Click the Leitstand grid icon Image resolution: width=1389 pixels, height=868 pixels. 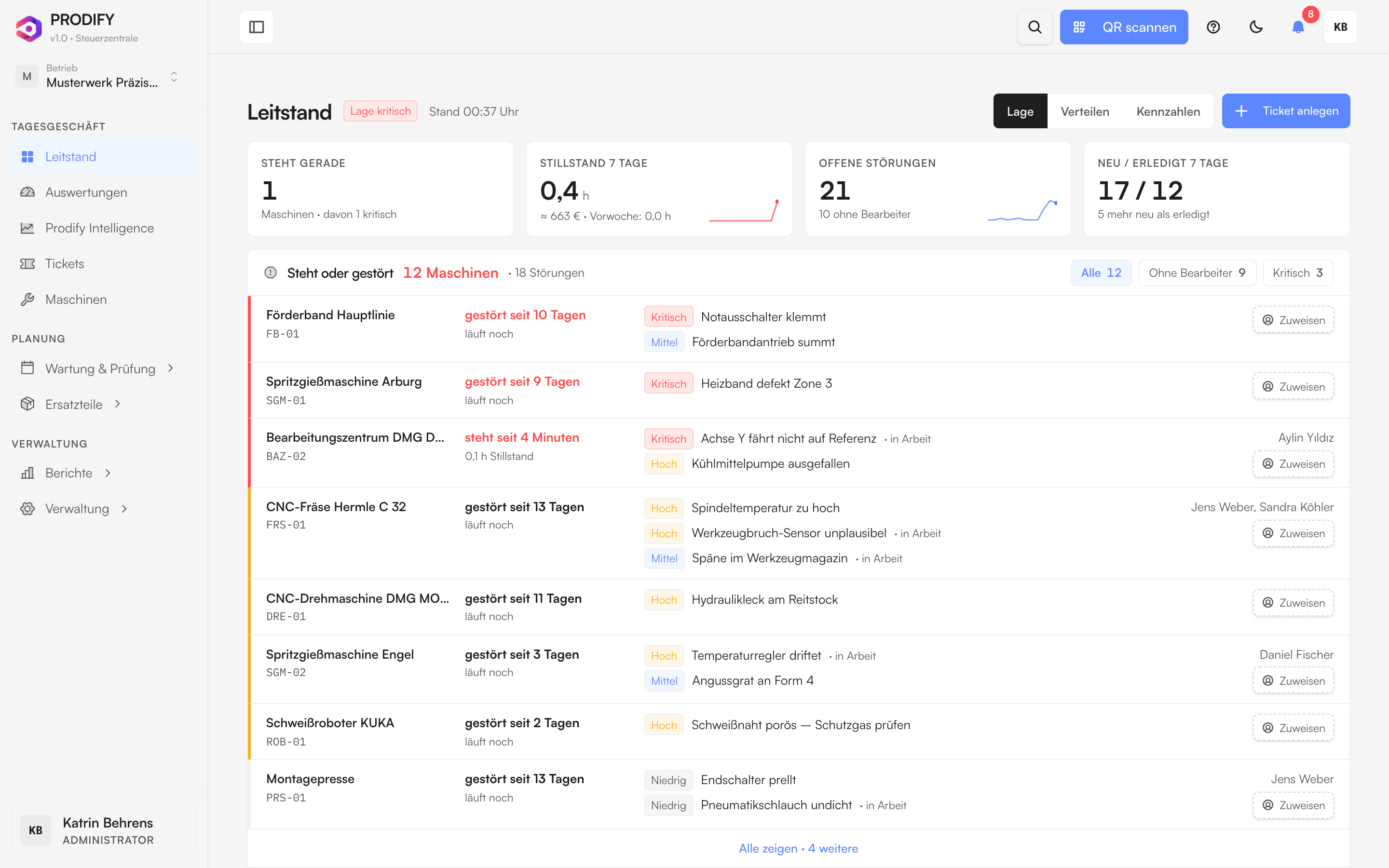(27, 157)
